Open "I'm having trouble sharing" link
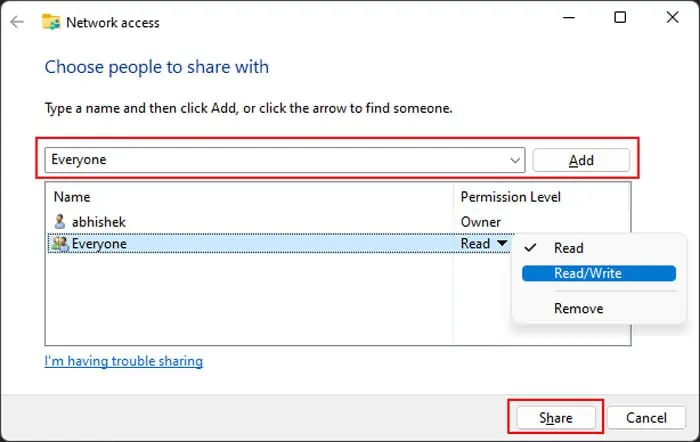Viewport: 700px width, 442px height. pyautogui.click(x=124, y=361)
